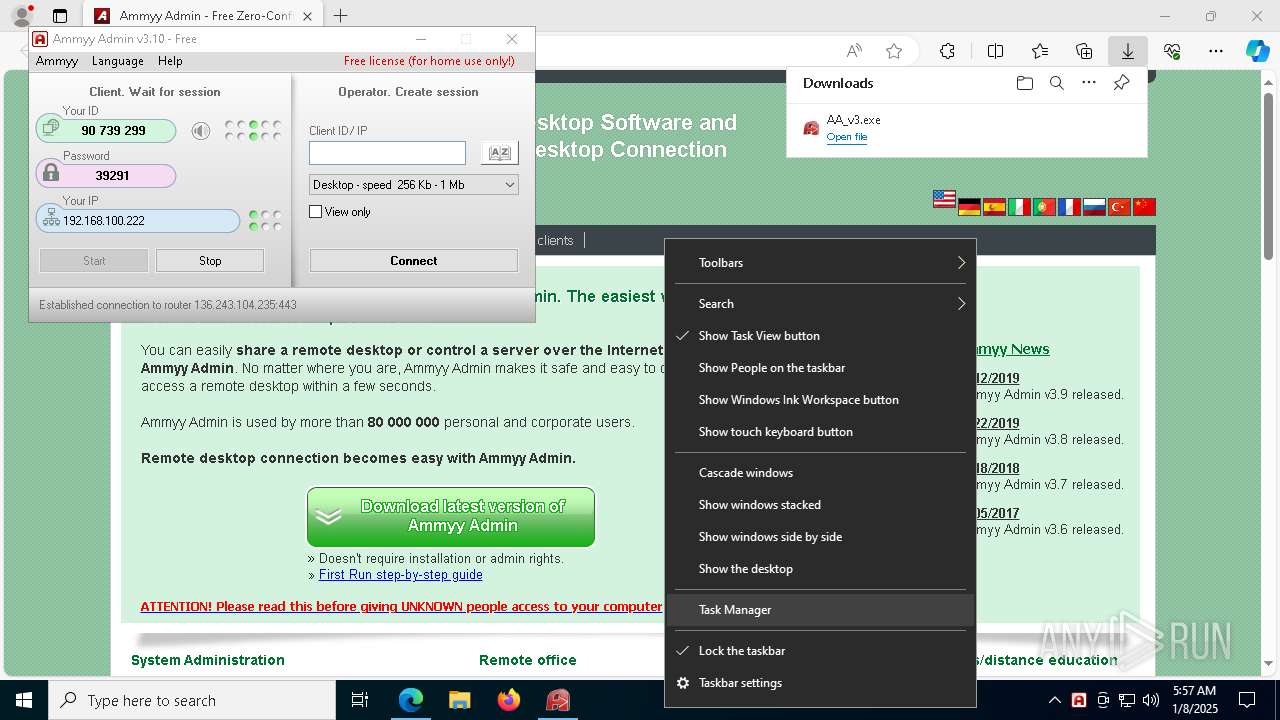
Task: Select Chinese flag language
Action: 1144,207
